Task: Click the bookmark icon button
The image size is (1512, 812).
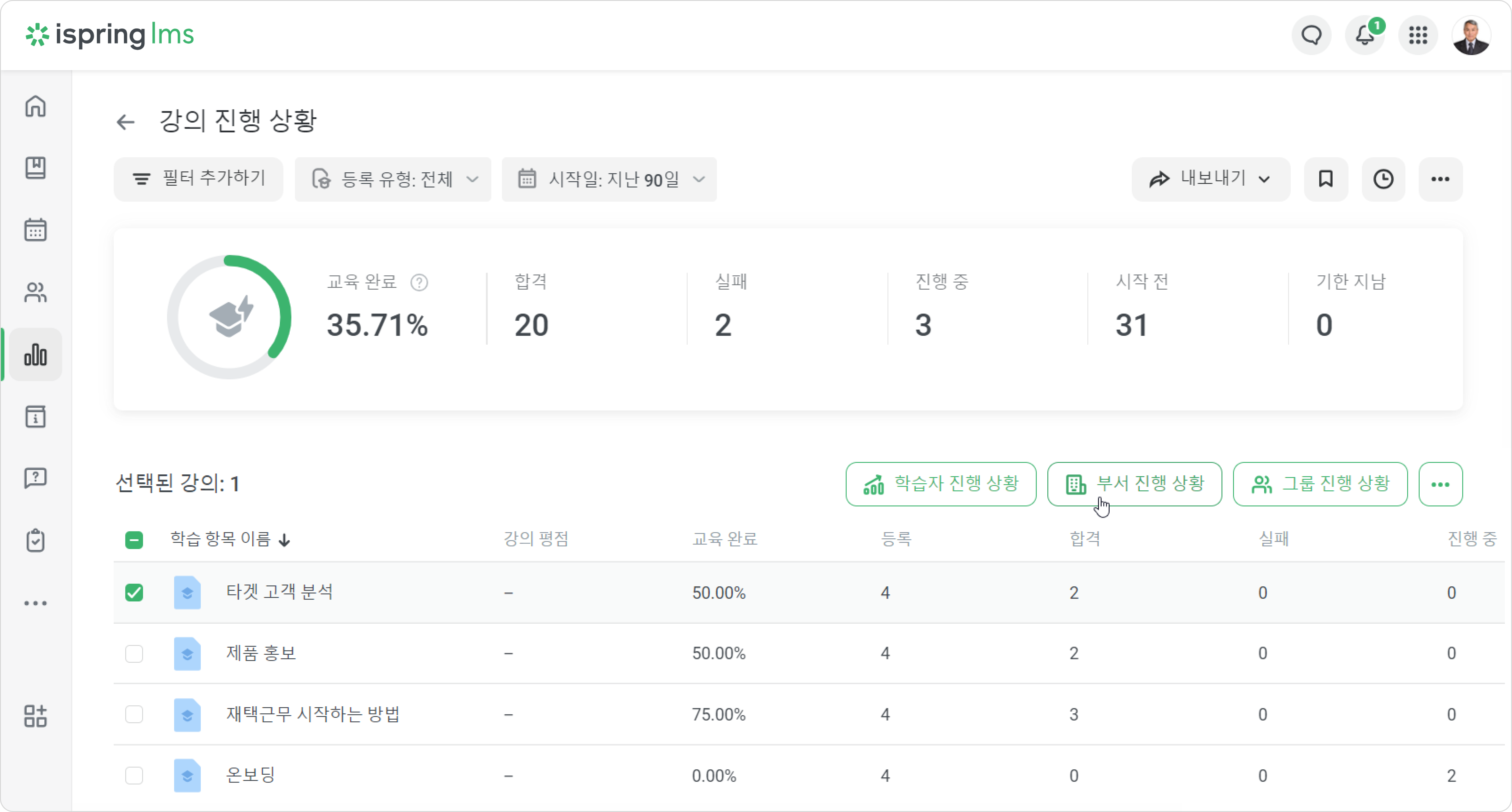Action: point(1325,179)
